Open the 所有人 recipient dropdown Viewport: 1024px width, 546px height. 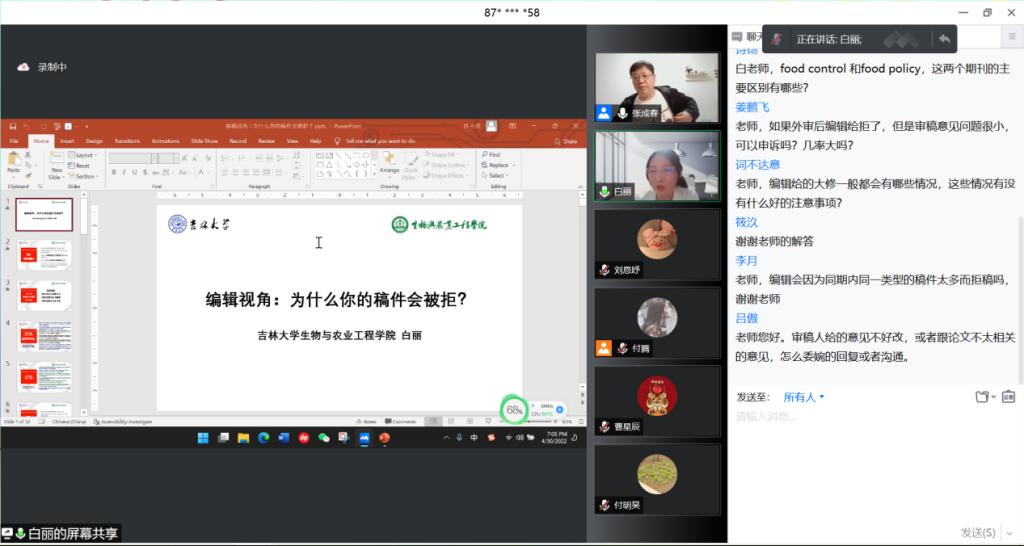804,397
